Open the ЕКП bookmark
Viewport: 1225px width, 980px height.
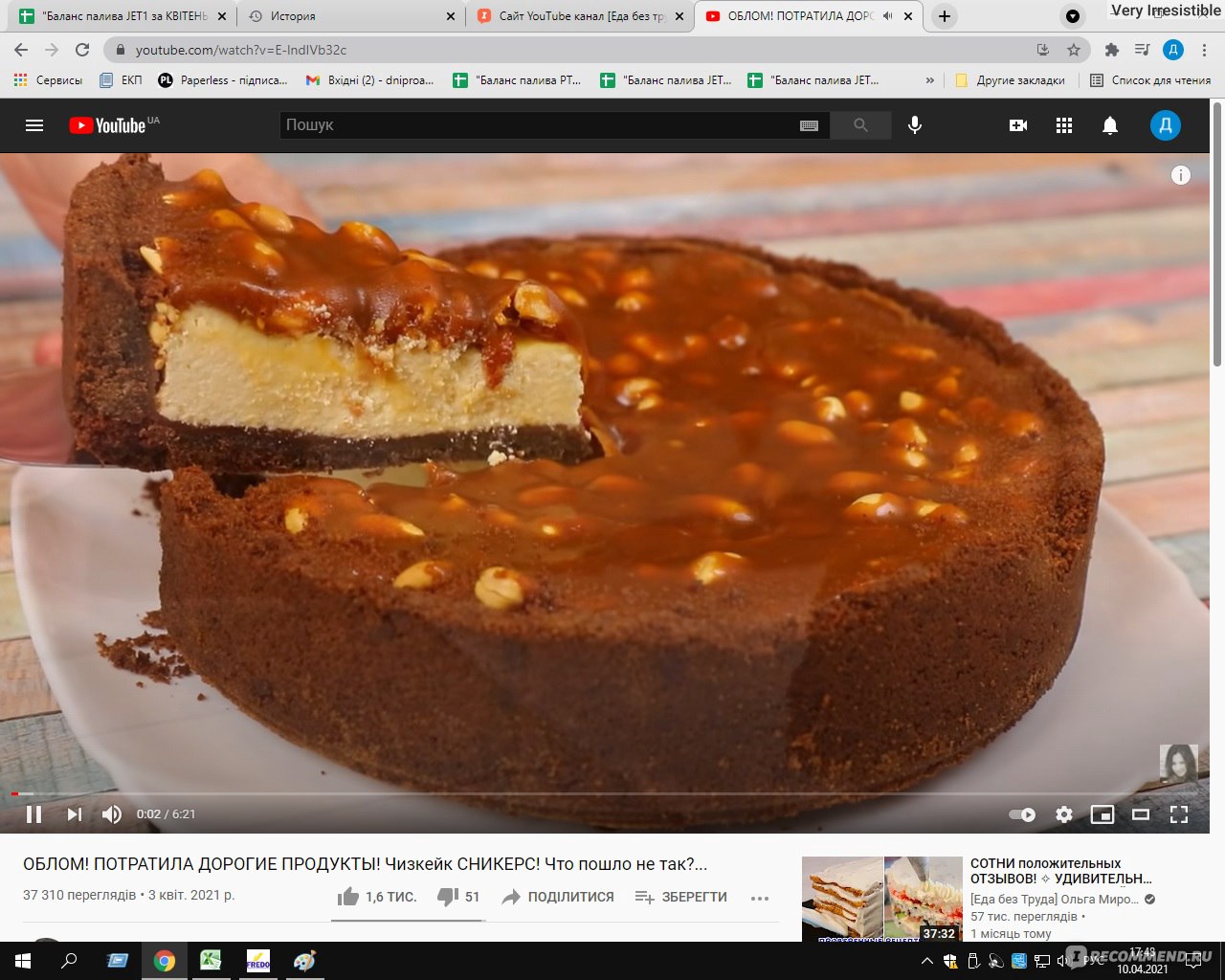[x=122, y=80]
